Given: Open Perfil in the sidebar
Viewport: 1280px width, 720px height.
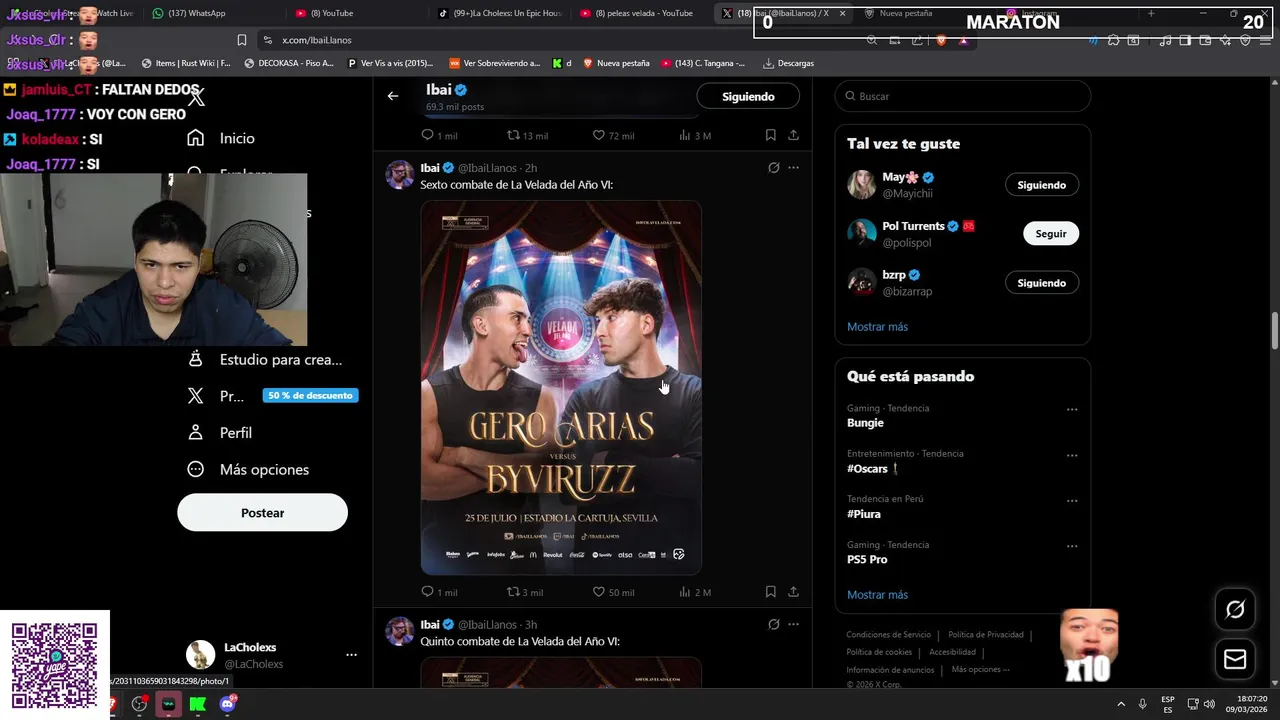Looking at the screenshot, I should coord(221,432).
